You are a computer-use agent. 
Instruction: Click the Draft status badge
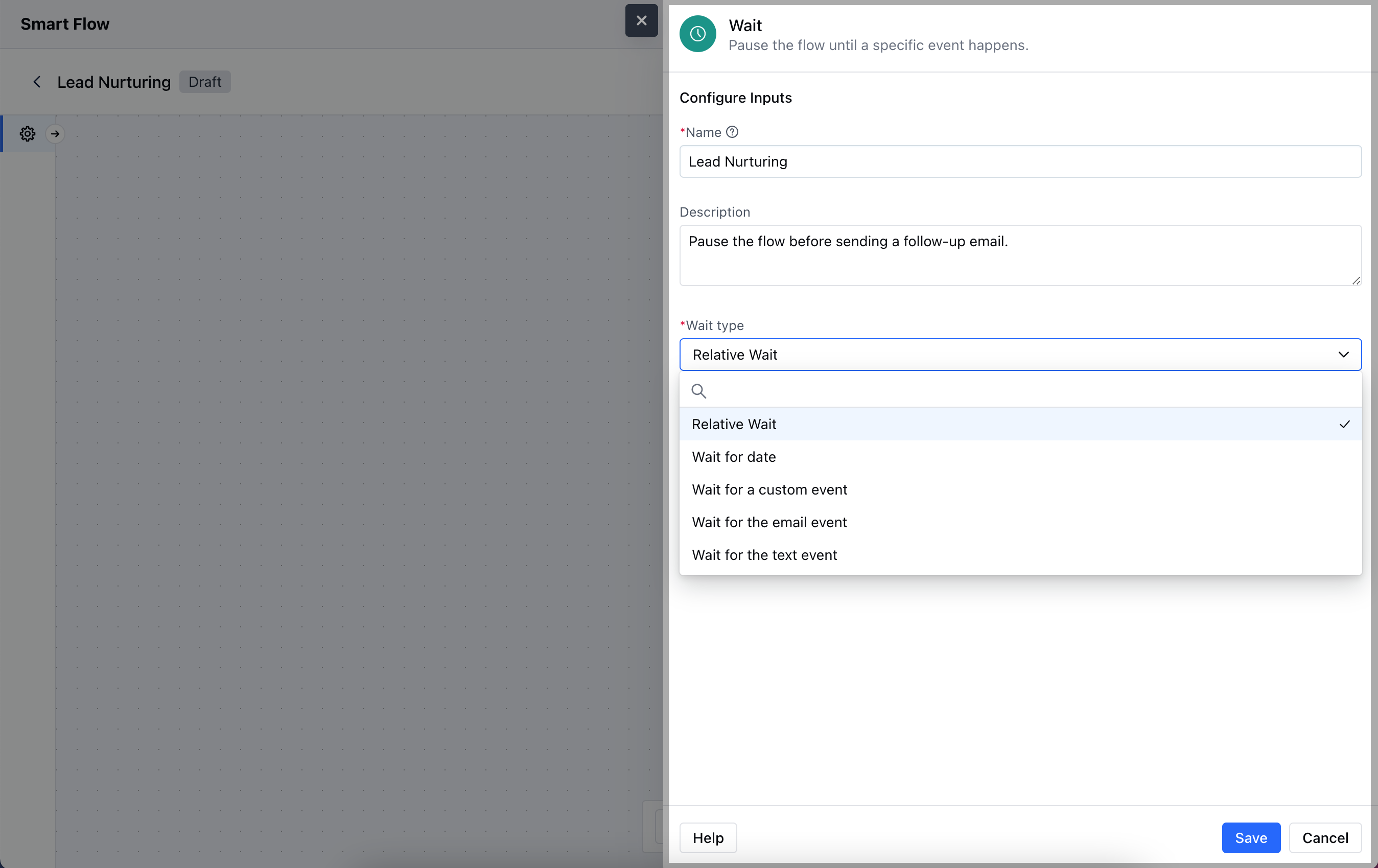(x=204, y=82)
